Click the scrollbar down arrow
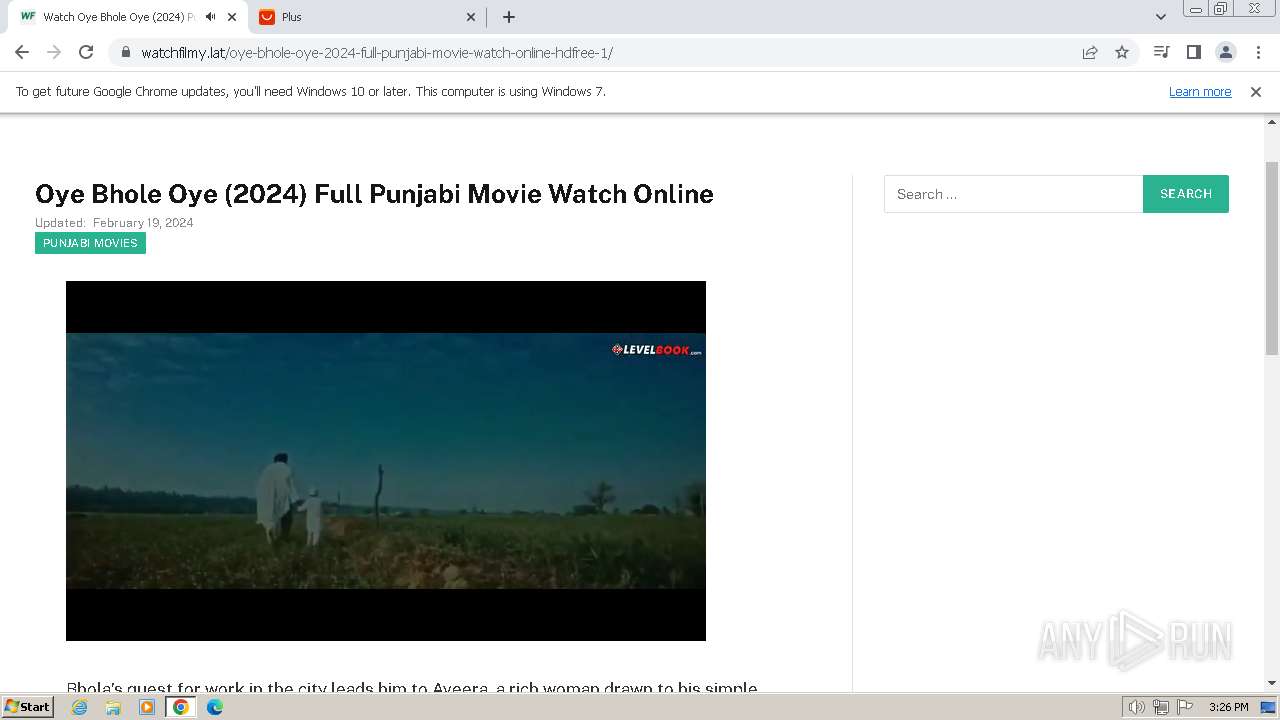This screenshot has width=1280, height=720. click(1272, 683)
